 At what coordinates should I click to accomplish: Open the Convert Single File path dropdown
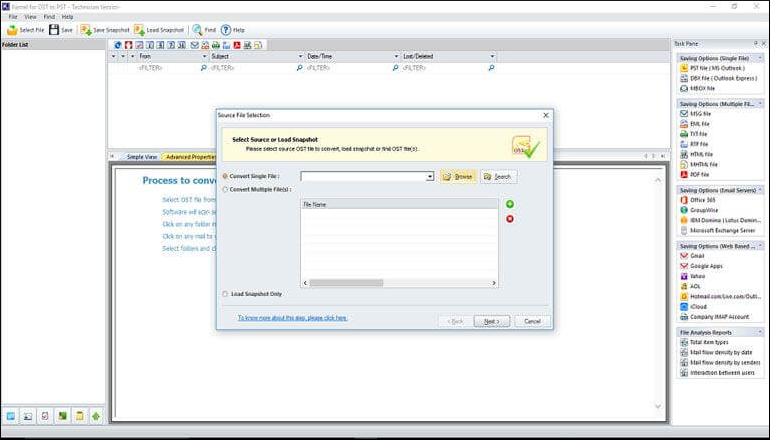click(x=430, y=176)
